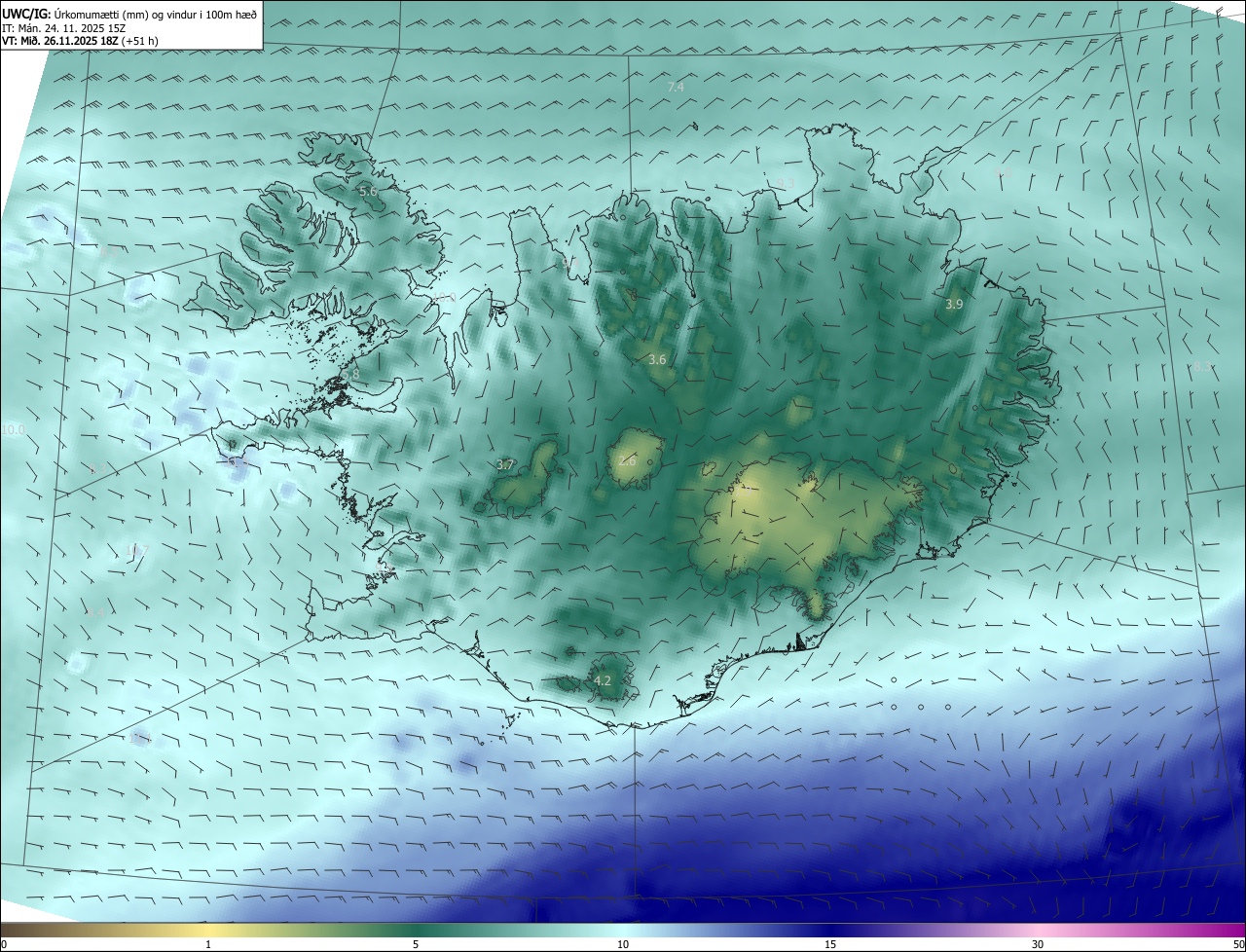This screenshot has height=952, width=1246.
Task: Select the "IT: Mán. 24. 11. 2025 15Z" line
Action: 64,28
